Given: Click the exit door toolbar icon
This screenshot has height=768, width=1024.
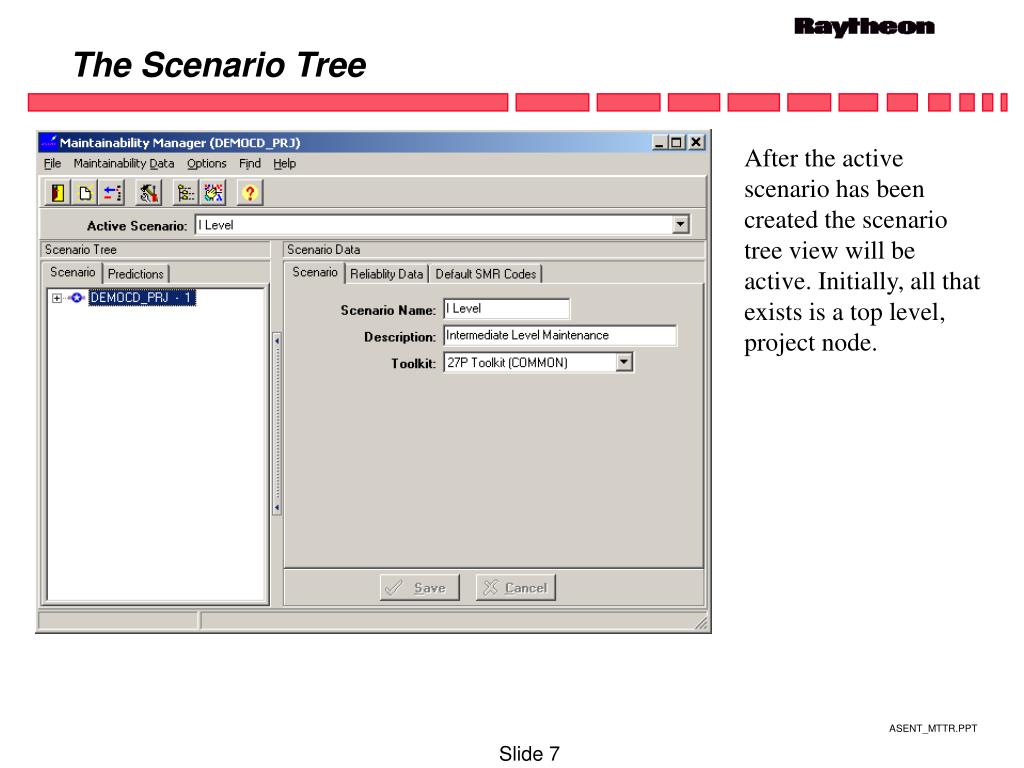Looking at the screenshot, I should pos(58,193).
